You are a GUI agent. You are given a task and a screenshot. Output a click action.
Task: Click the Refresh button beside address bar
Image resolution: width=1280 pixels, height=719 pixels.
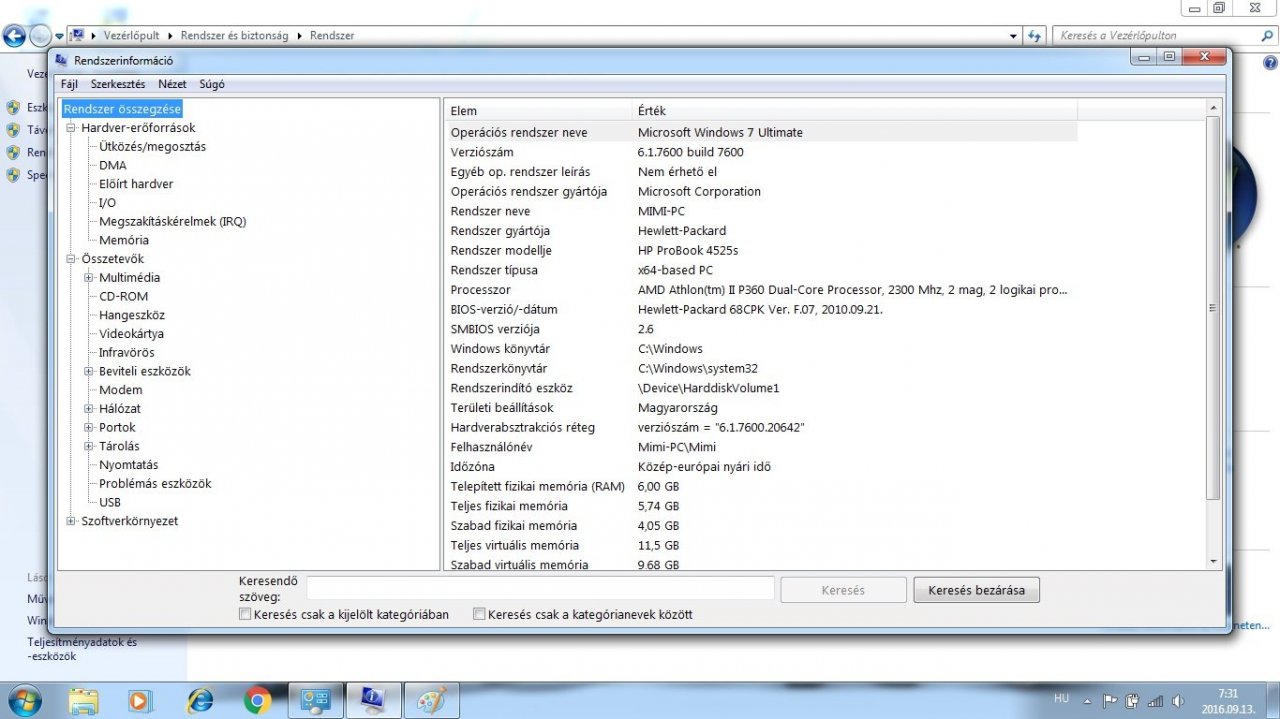tap(1035, 35)
